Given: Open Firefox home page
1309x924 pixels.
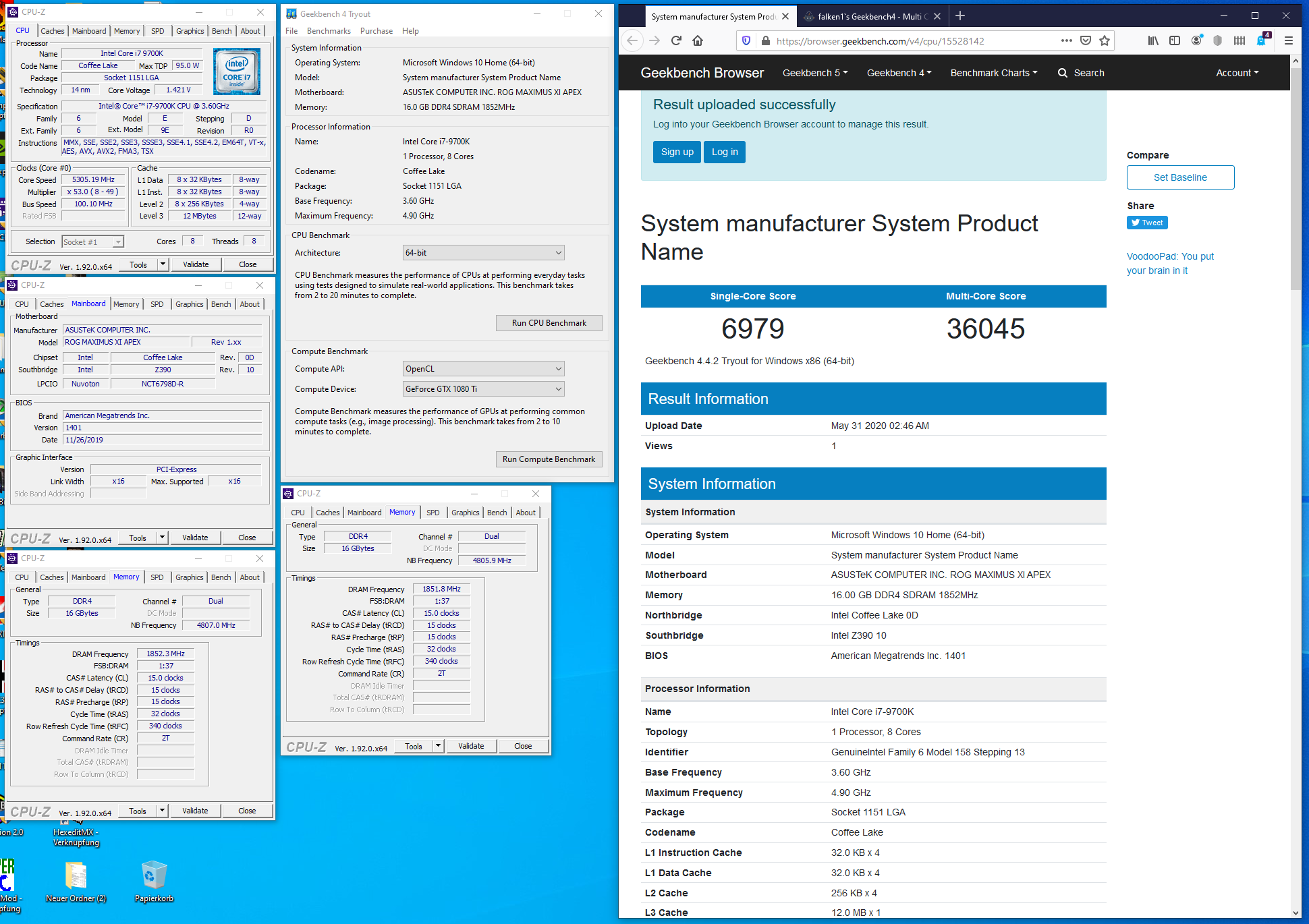Looking at the screenshot, I should point(698,40).
